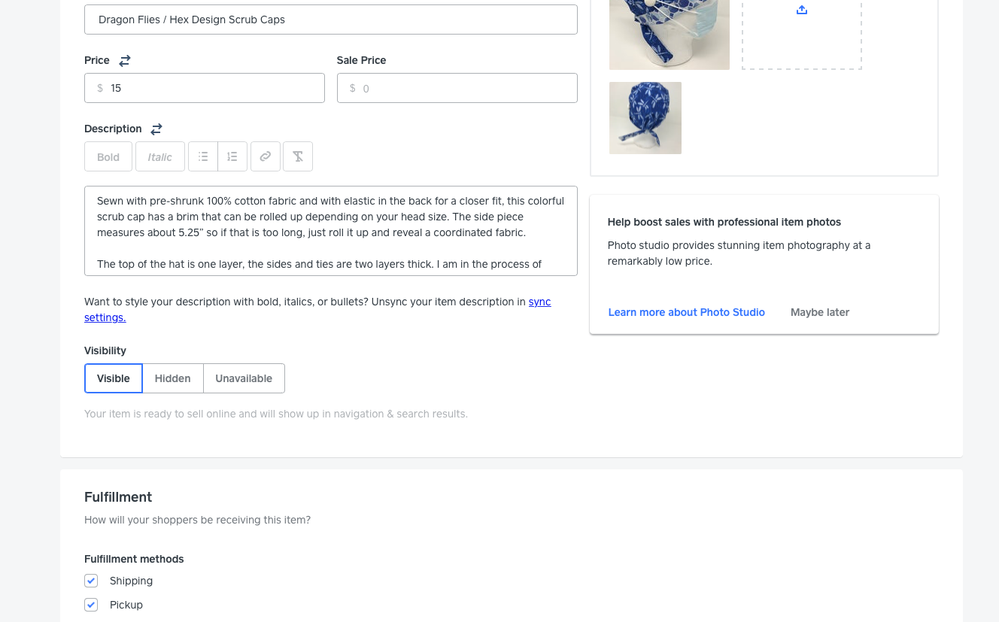
Task: Dismiss Photo Studio promo with Maybe later
Action: pos(819,312)
